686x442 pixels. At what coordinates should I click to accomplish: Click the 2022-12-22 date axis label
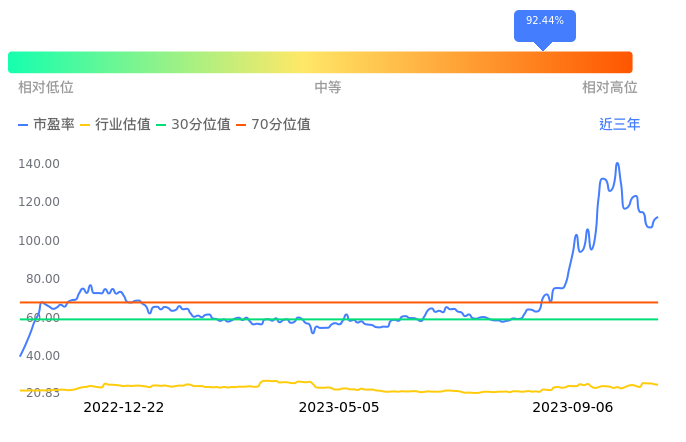point(123,407)
